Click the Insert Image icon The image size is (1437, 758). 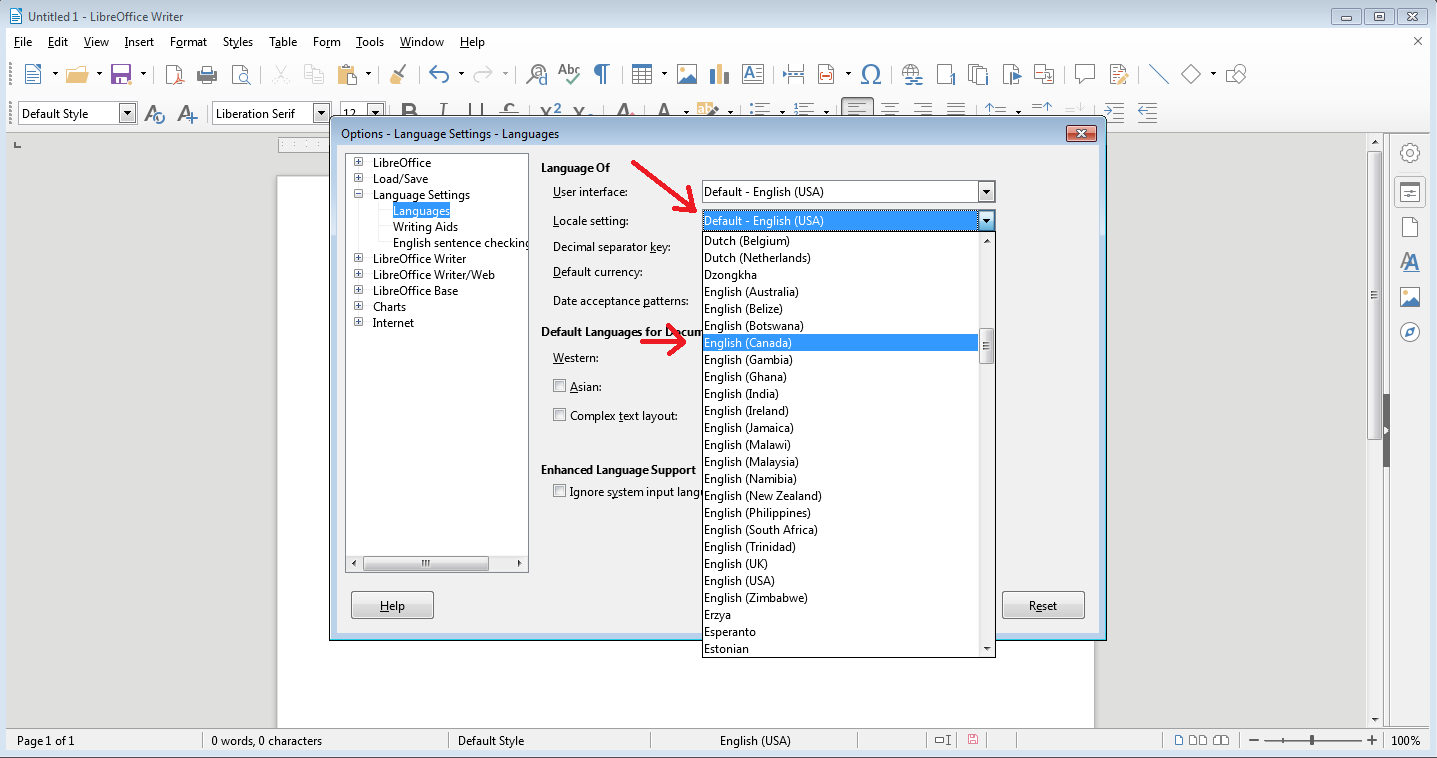(x=687, y=74)
